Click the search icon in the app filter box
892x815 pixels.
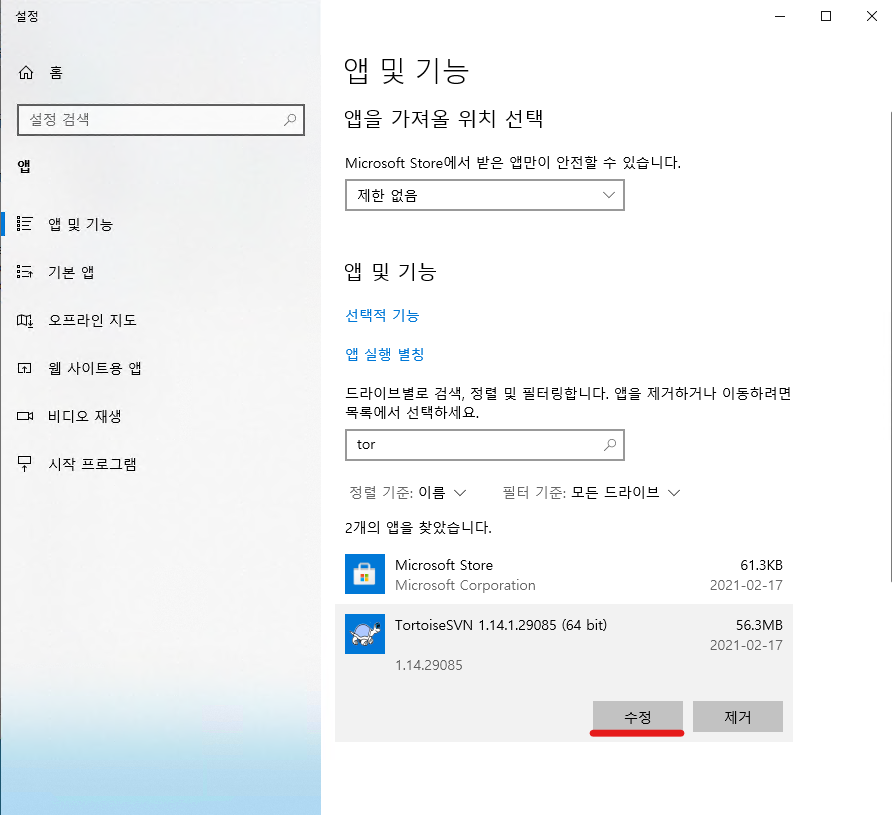coord(610,444)
